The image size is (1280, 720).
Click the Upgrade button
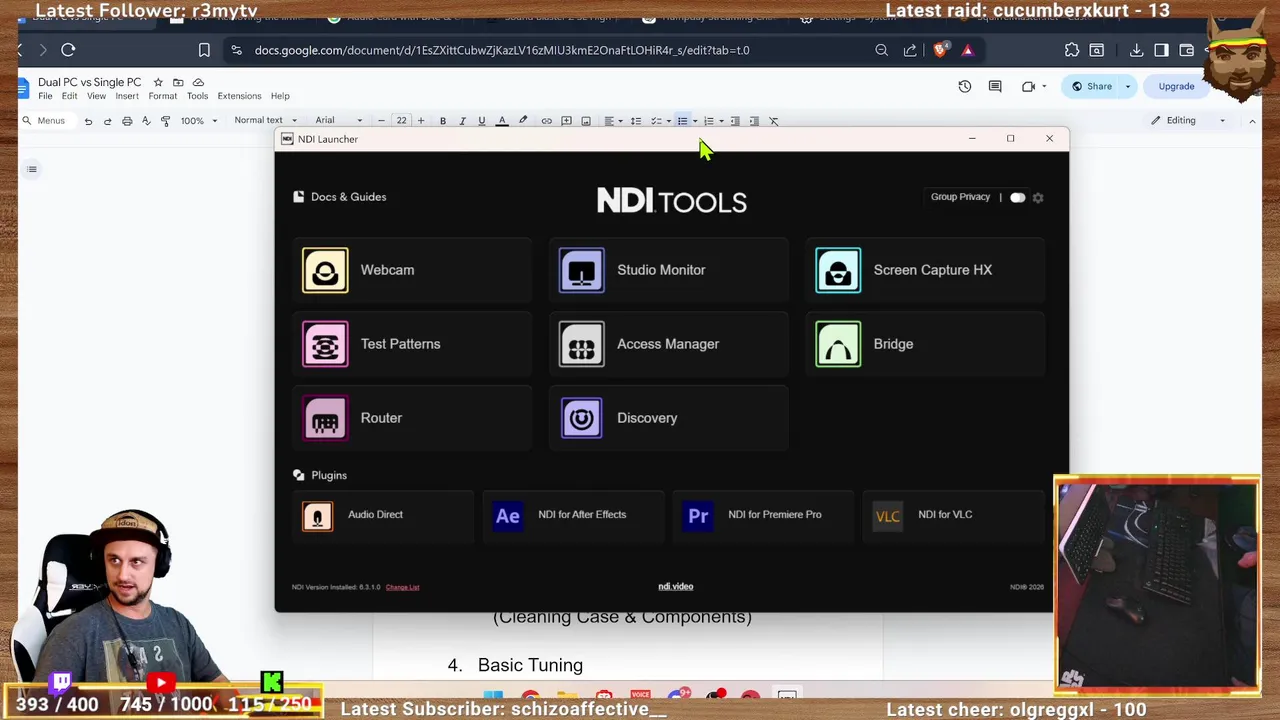pos(1176,86)
